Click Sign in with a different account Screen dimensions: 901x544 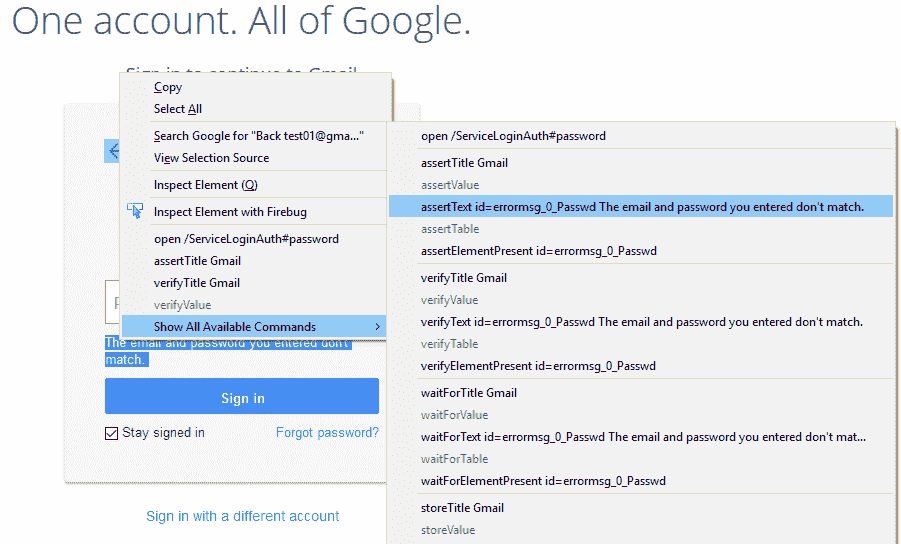coord(242,516)
